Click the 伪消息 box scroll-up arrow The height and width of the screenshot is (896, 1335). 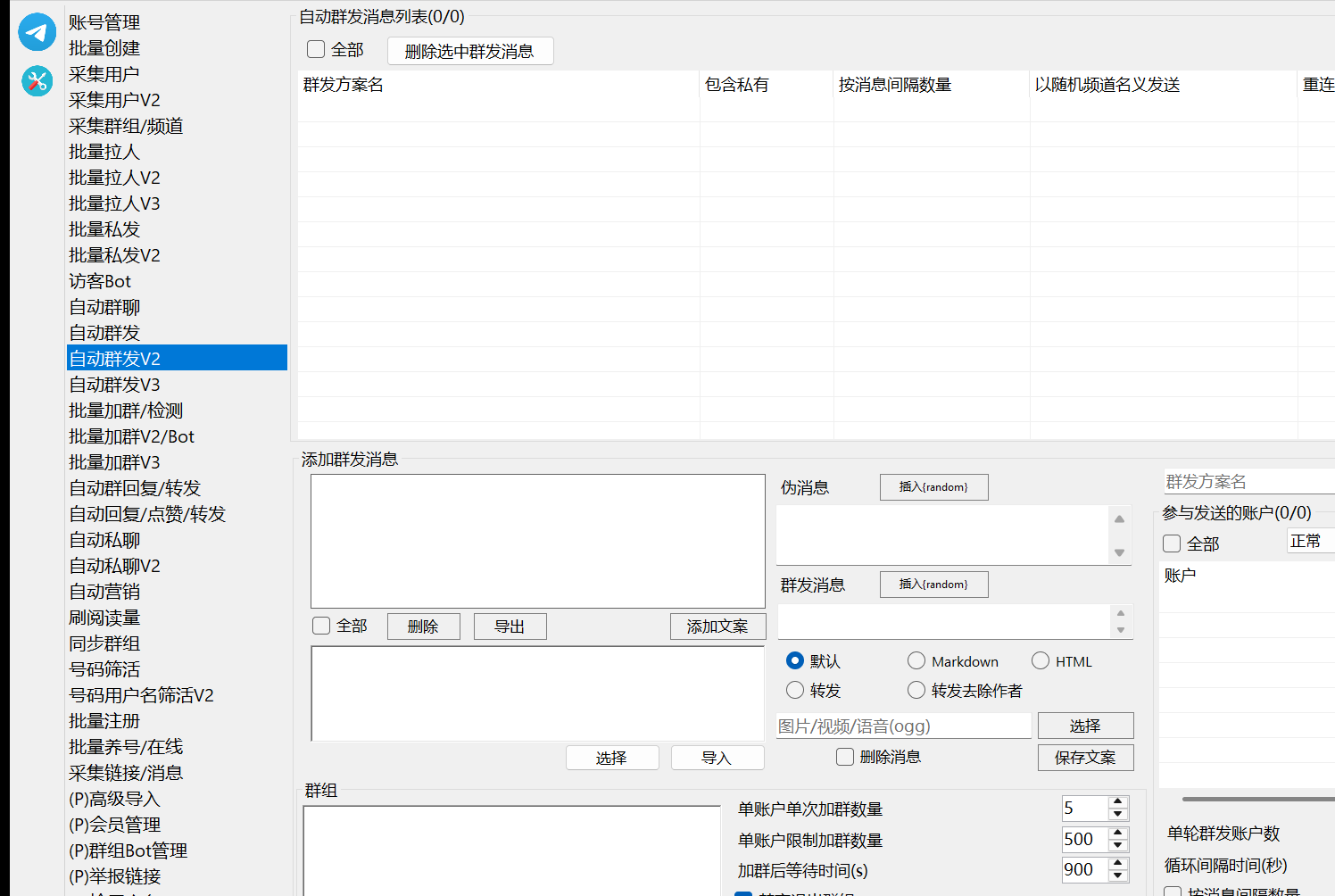click(x=1119, y=519)
